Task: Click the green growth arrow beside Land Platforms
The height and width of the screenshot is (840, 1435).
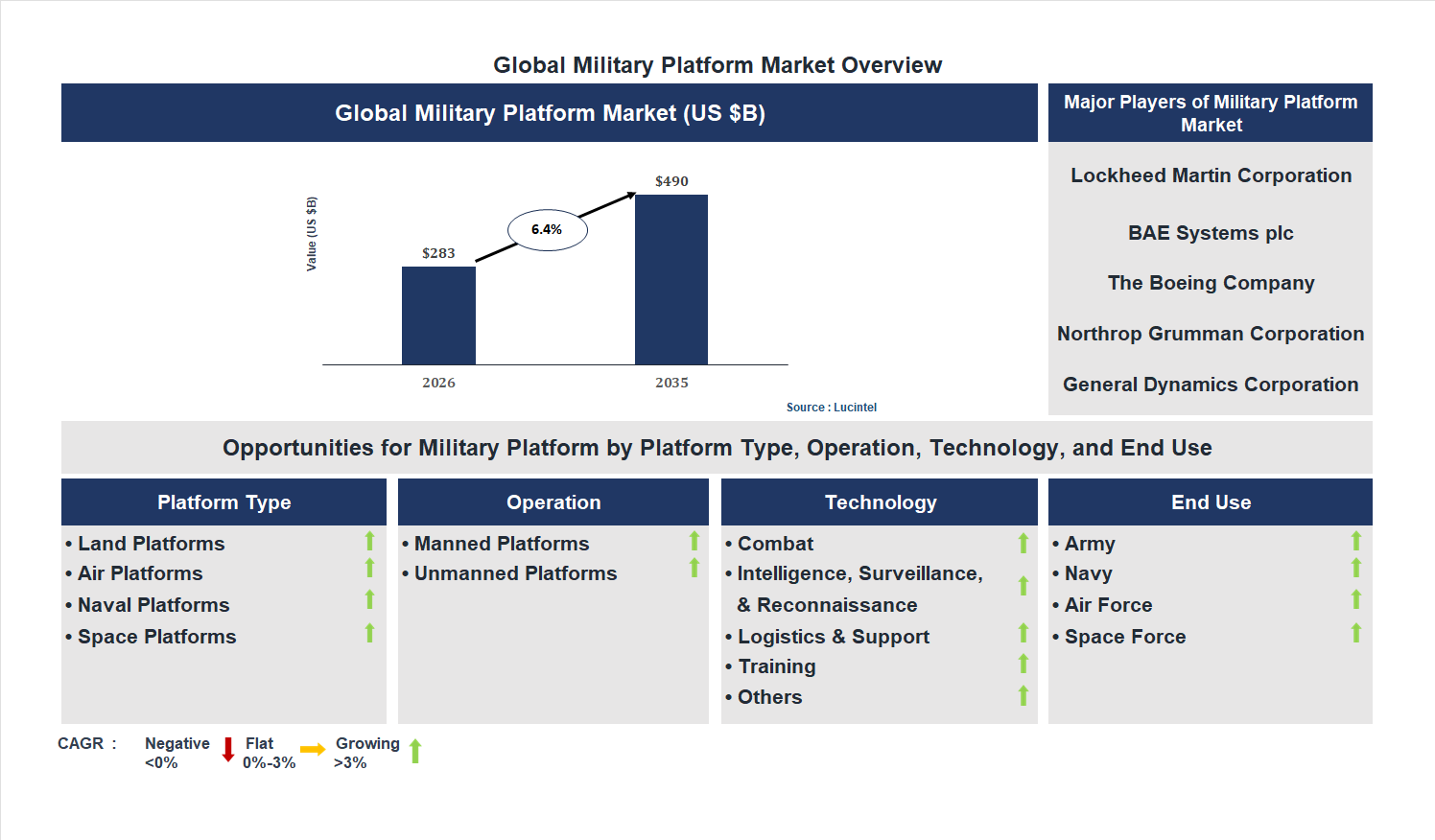Action: 369,542
